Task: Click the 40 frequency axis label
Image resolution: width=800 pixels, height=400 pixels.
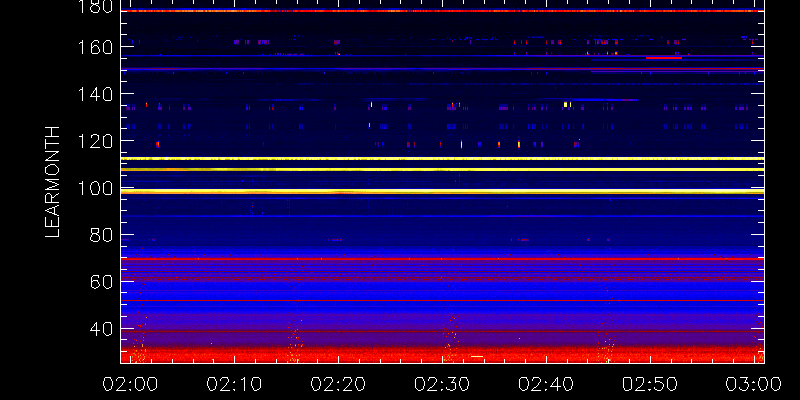Action: (x=101, y=329)
